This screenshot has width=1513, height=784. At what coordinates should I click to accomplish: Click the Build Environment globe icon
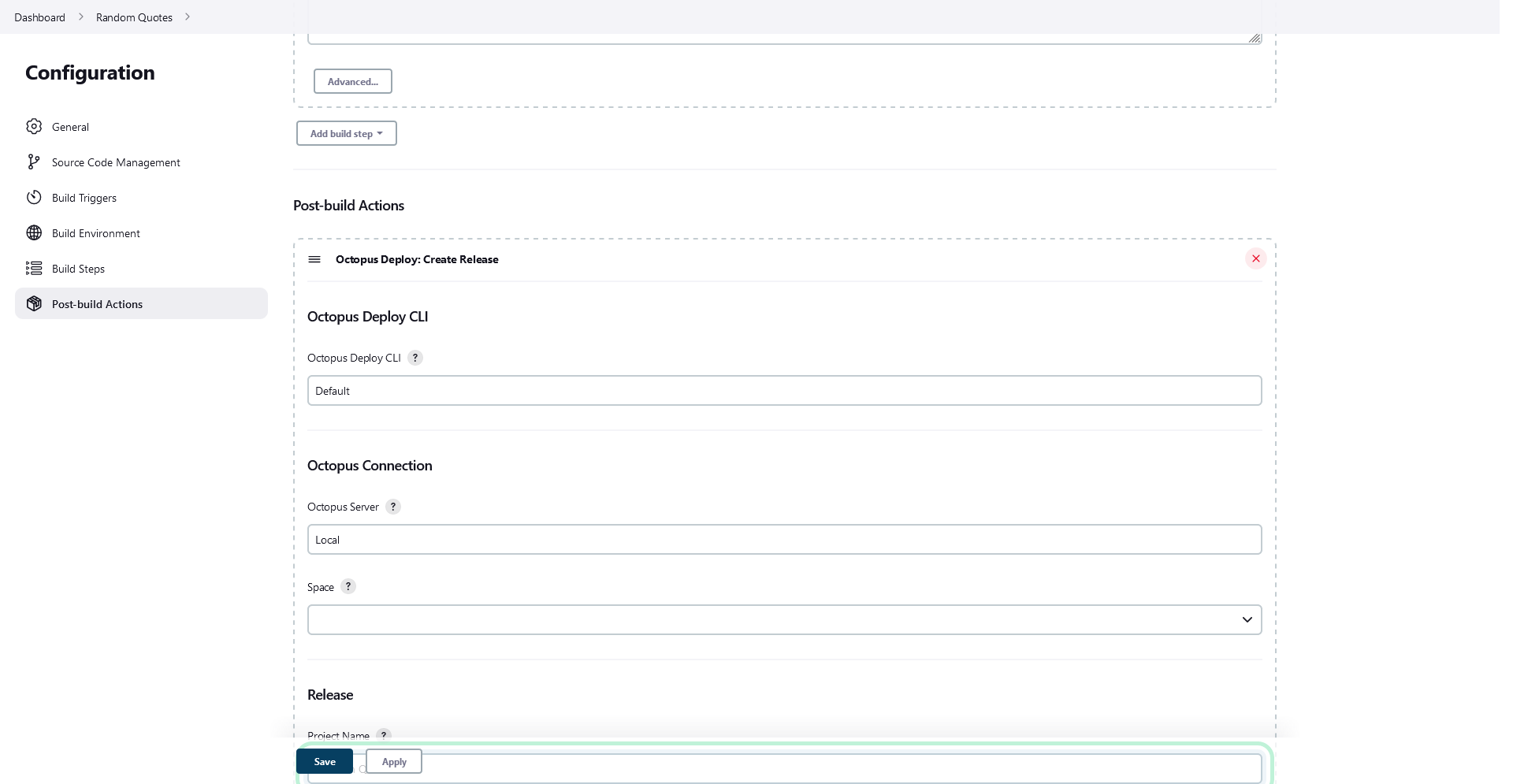click(34, 232)
